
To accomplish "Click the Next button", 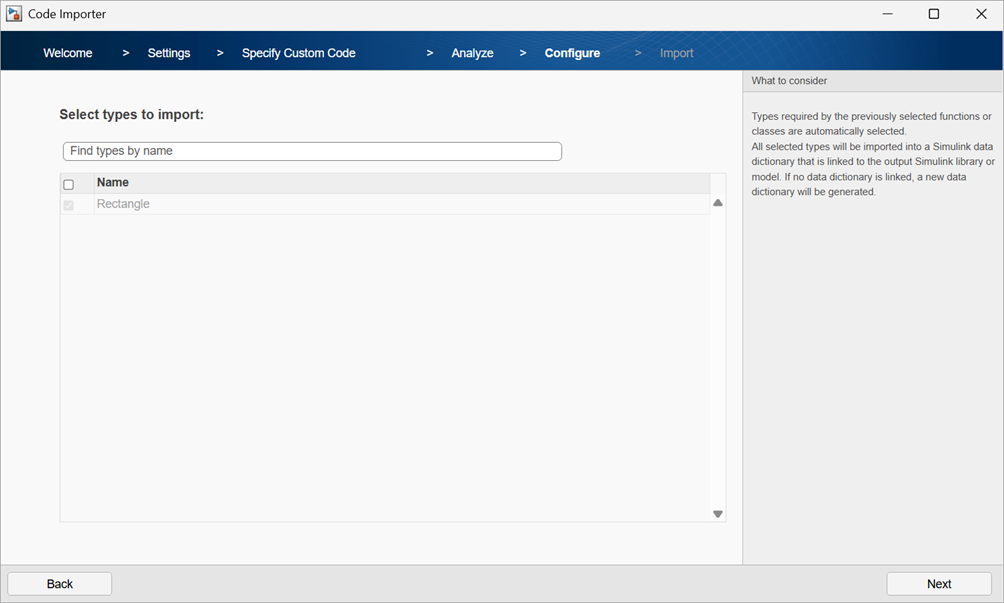I will [938, 583].
